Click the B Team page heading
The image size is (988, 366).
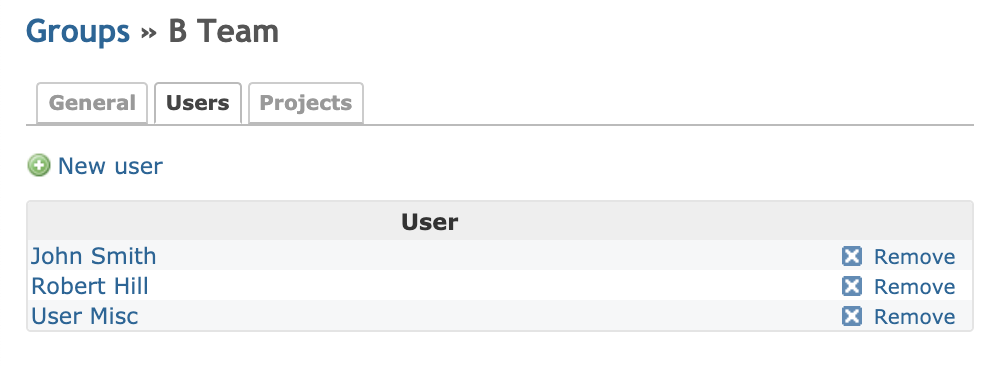[224, 31]
